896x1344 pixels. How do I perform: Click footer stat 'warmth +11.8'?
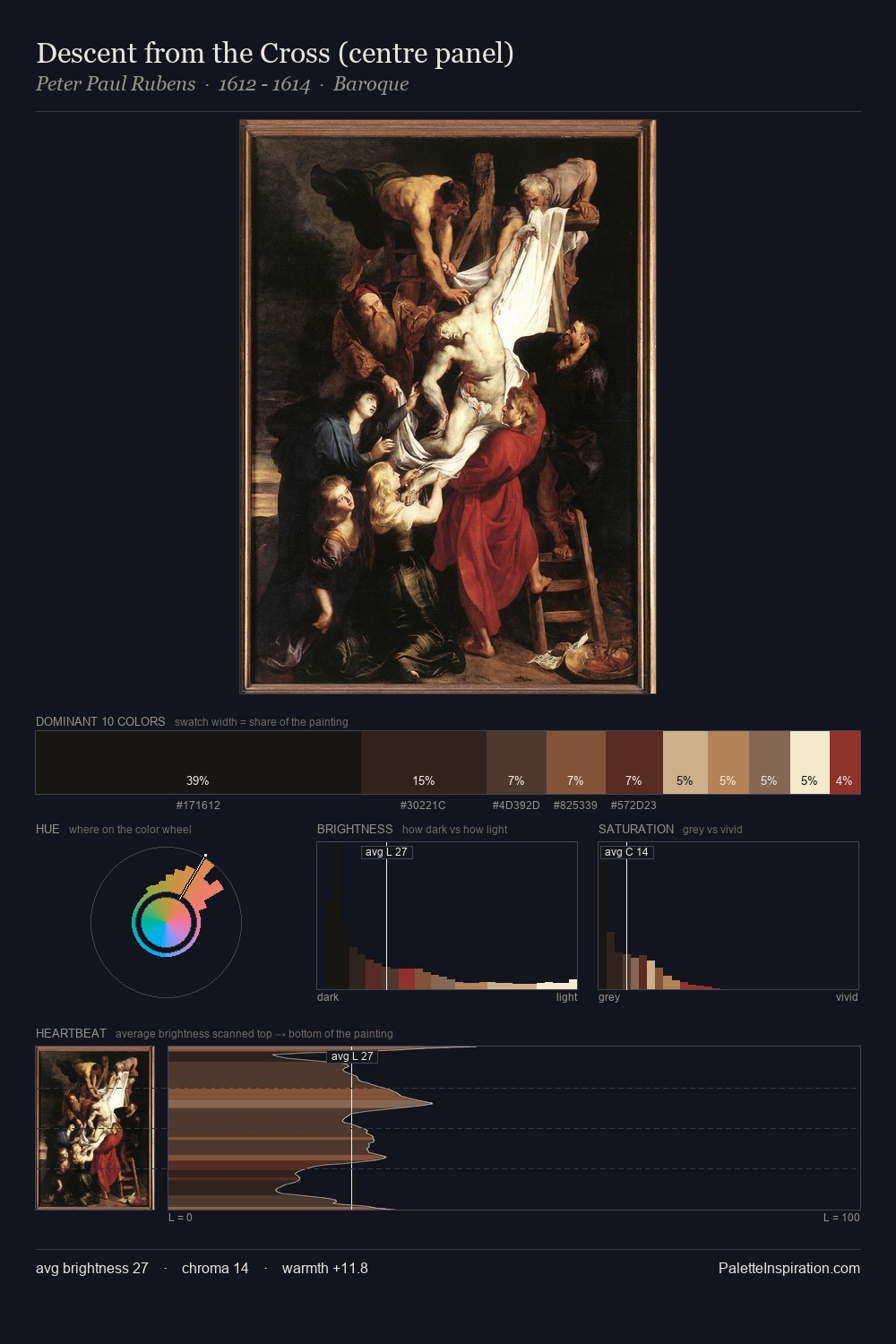click(325, 1268)
